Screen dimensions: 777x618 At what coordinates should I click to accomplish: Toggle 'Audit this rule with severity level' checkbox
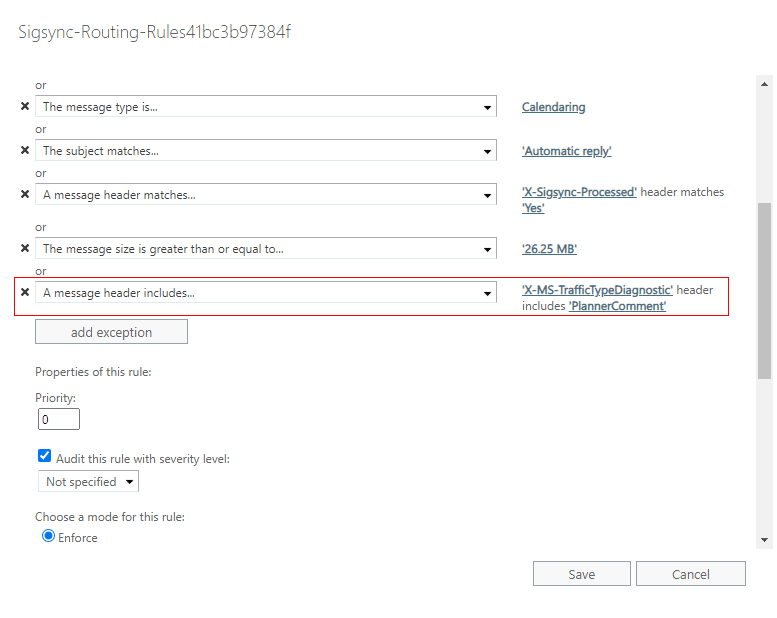coord(44,456)
